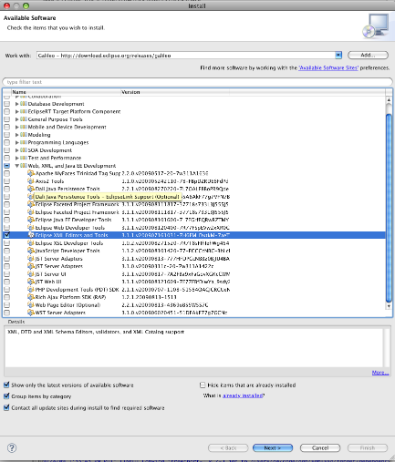Image resolution: width=395 pixels, height=462 pixels.
Task: Click the Test and Performance category icon
Action: pyautogui.click(x=23, y=158)
